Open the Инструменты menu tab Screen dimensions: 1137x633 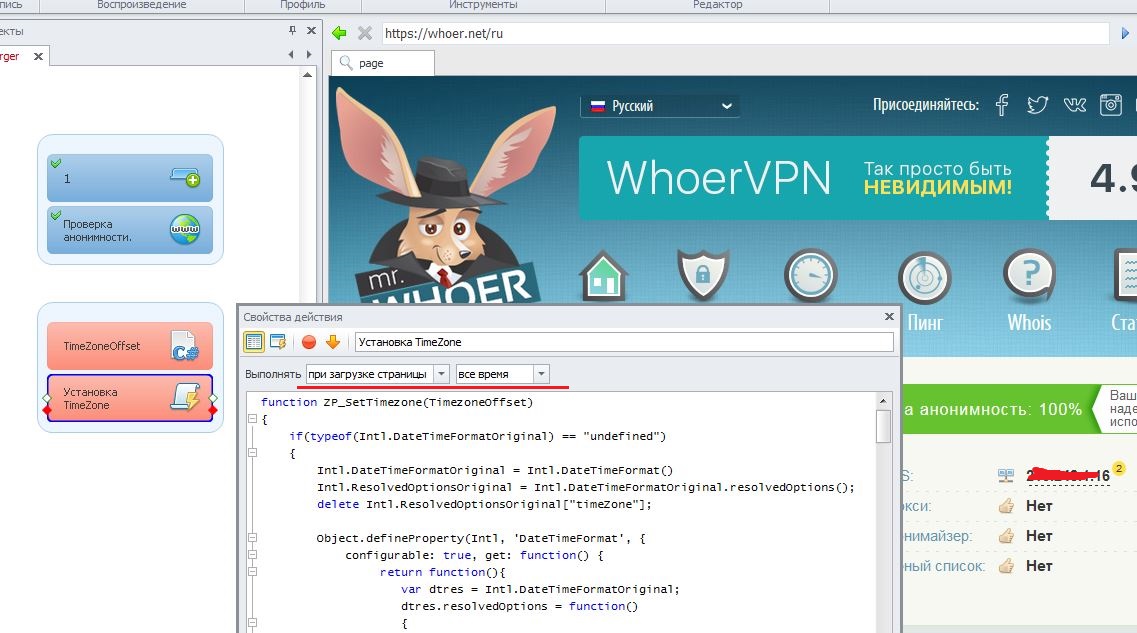coord(483,5)
